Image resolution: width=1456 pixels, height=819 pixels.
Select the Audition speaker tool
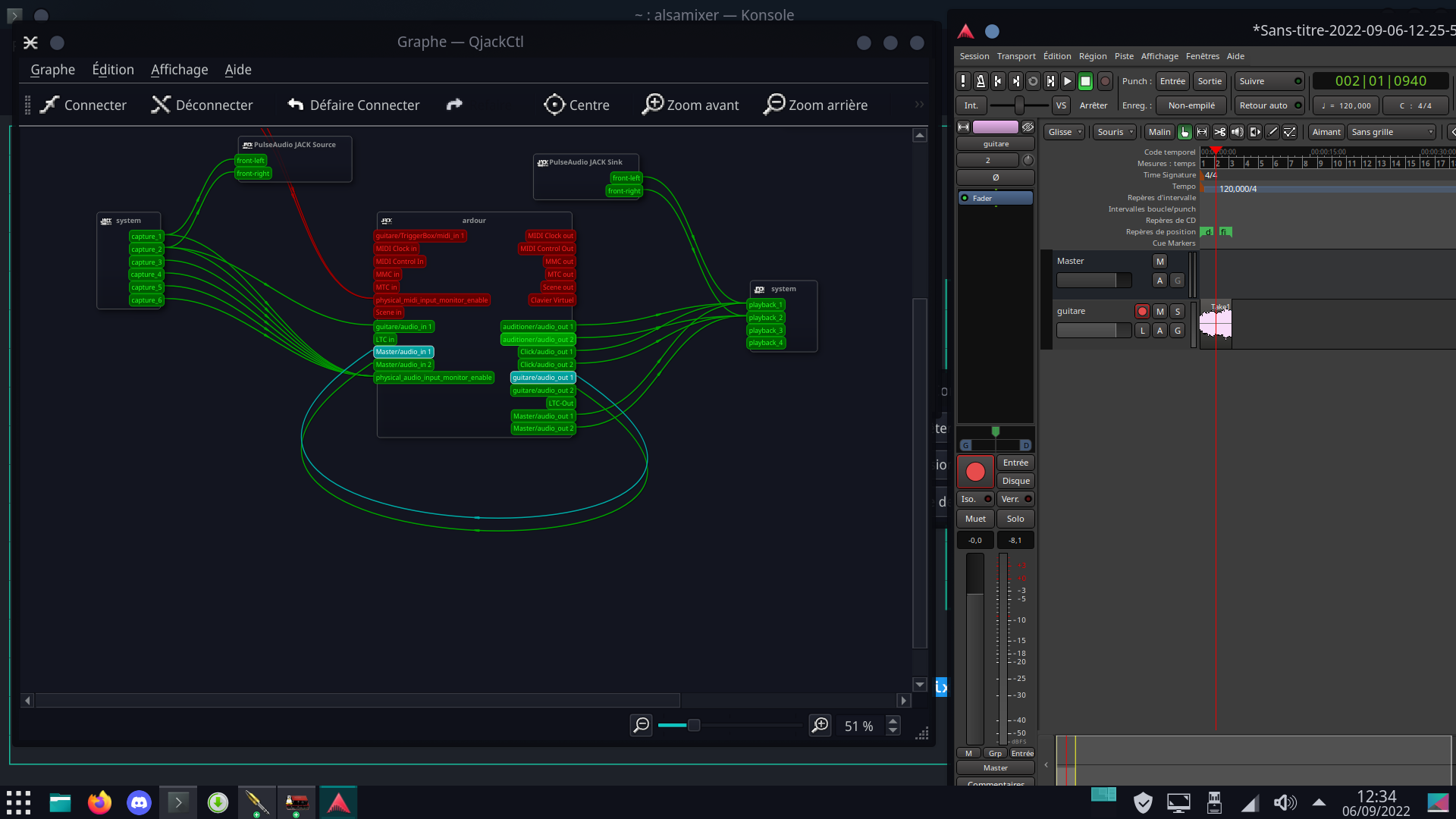(1237, 132)
